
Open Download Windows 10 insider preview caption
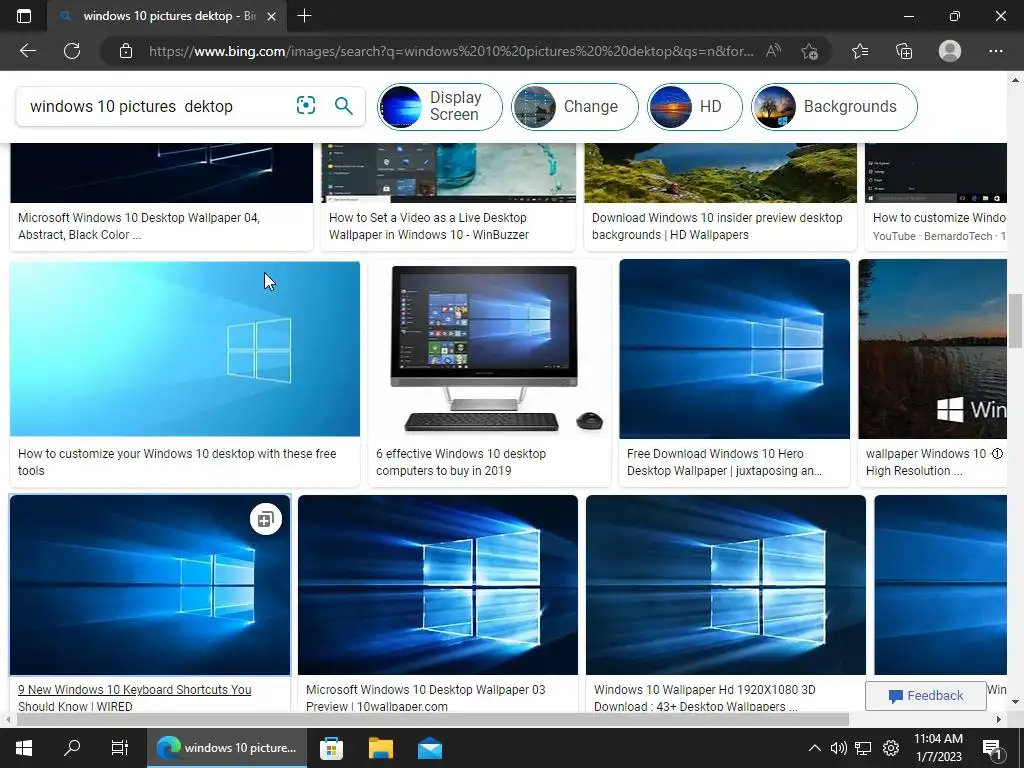tap(717, 226)
